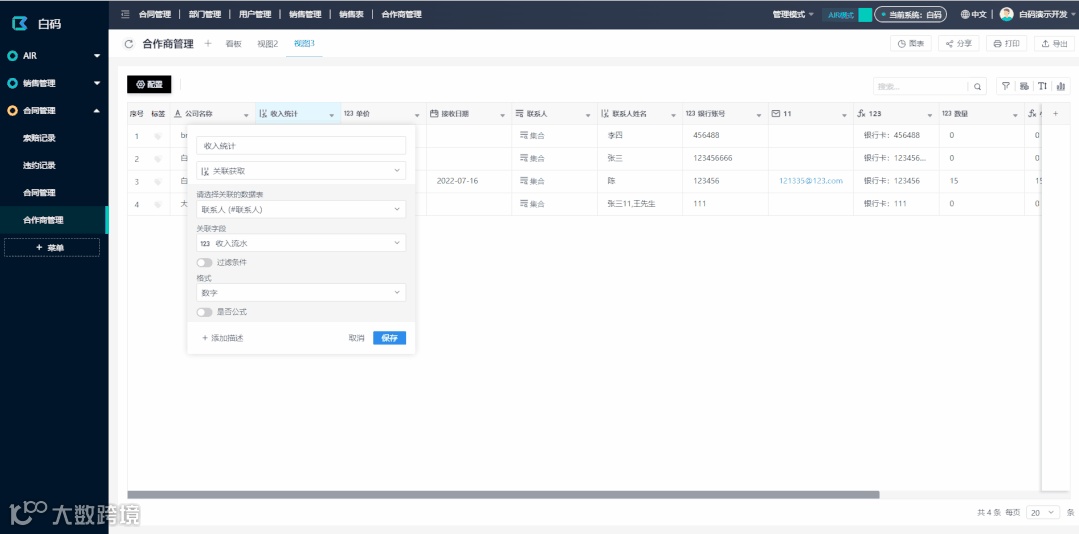The image size is (1079, 534).
Task: Open 用户管理 in the top navigation
Action: point(255,14)
